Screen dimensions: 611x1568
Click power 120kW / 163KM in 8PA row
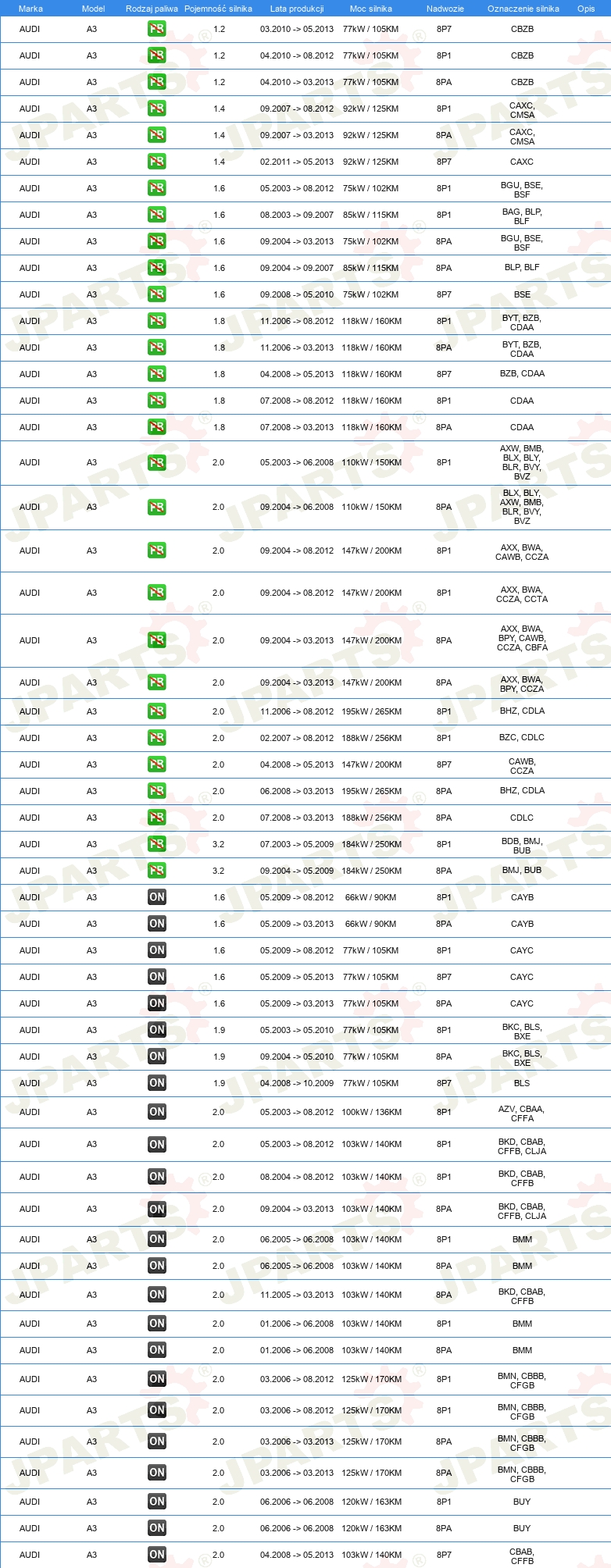372,1528
